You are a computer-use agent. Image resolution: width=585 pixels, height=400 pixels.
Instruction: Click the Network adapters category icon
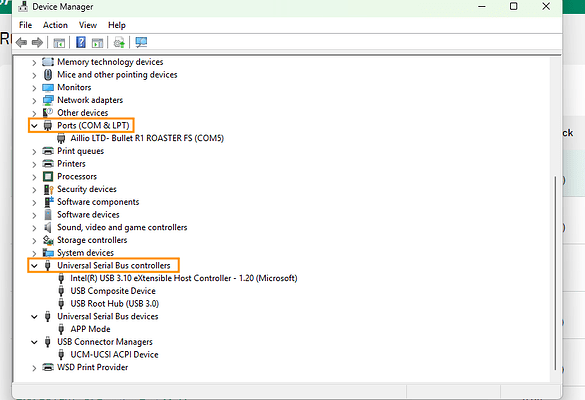48,100
